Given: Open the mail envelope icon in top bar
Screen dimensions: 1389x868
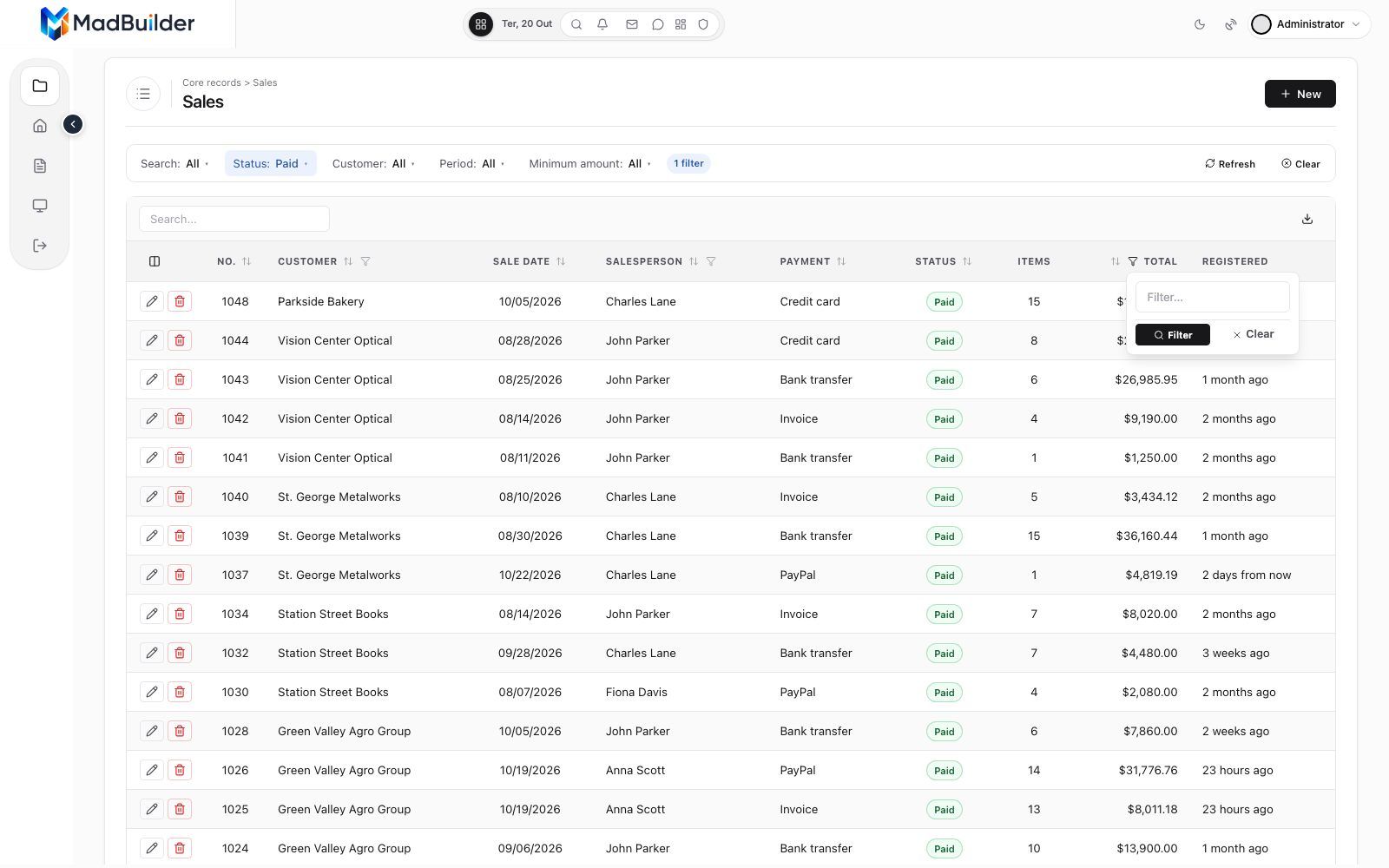Looking at the screenshot, I should click(x=632, y=24).
